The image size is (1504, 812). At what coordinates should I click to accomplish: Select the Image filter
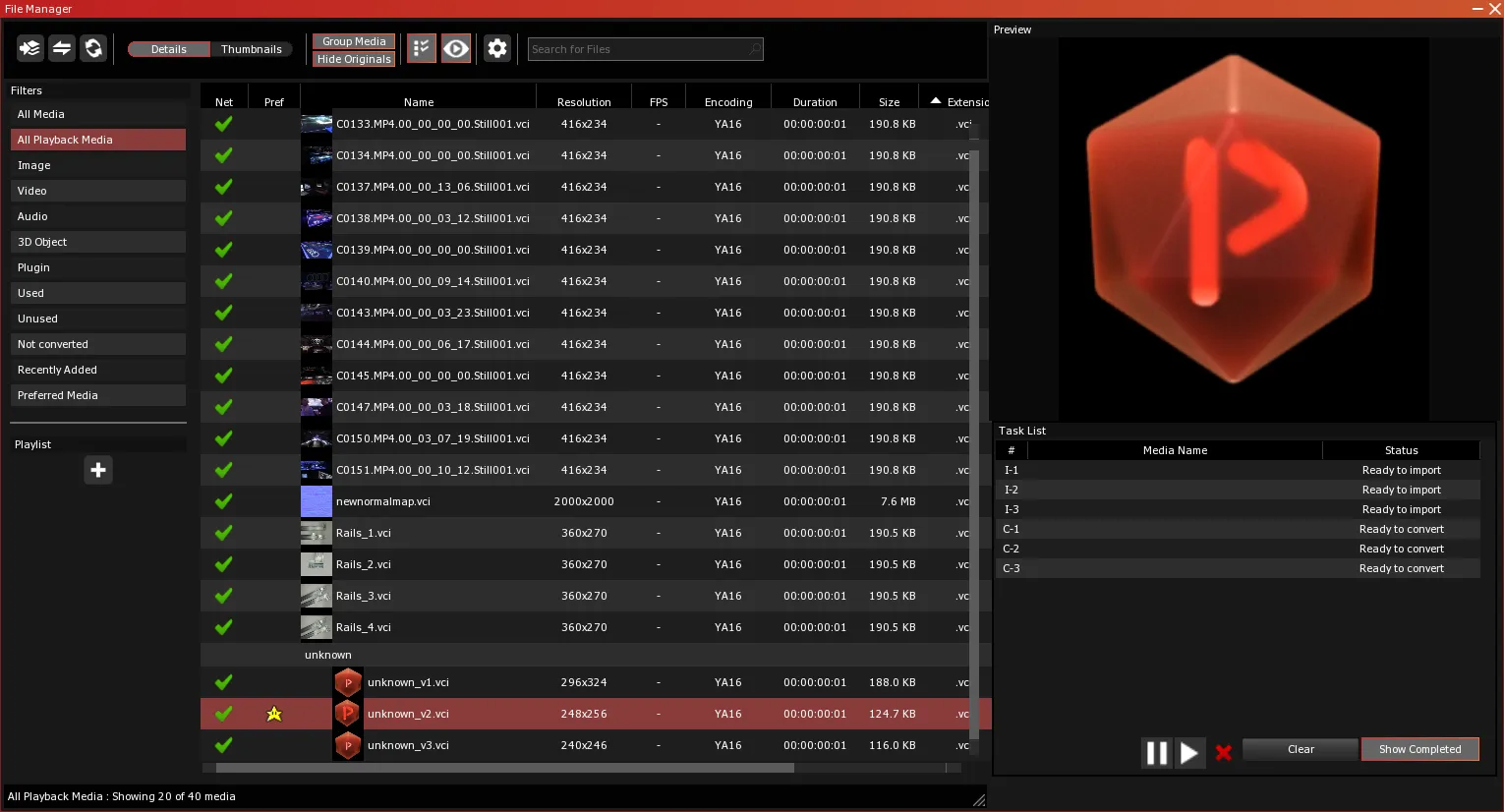(x=98, y=165)
